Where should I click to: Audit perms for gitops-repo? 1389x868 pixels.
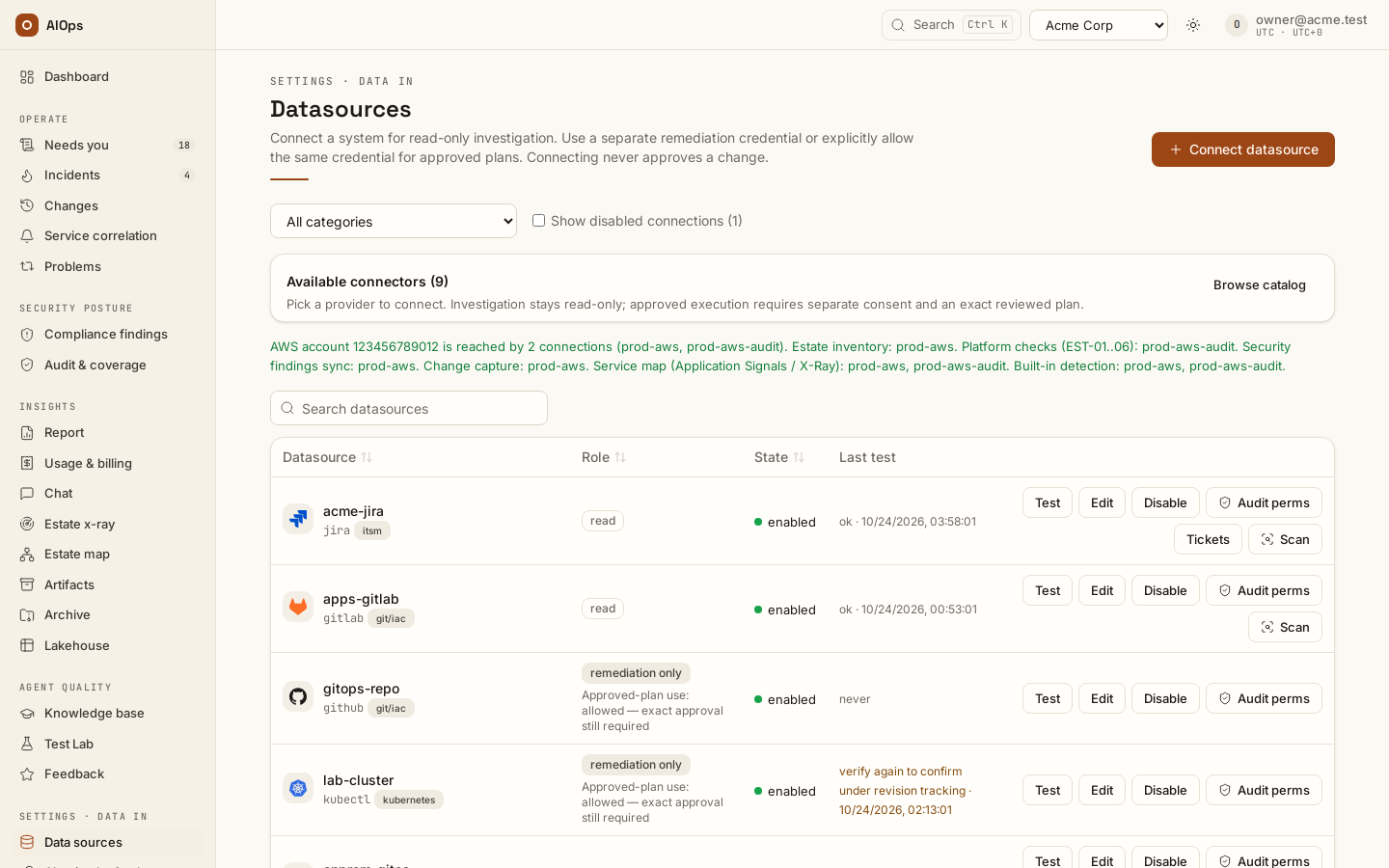tap(1264, 698)
